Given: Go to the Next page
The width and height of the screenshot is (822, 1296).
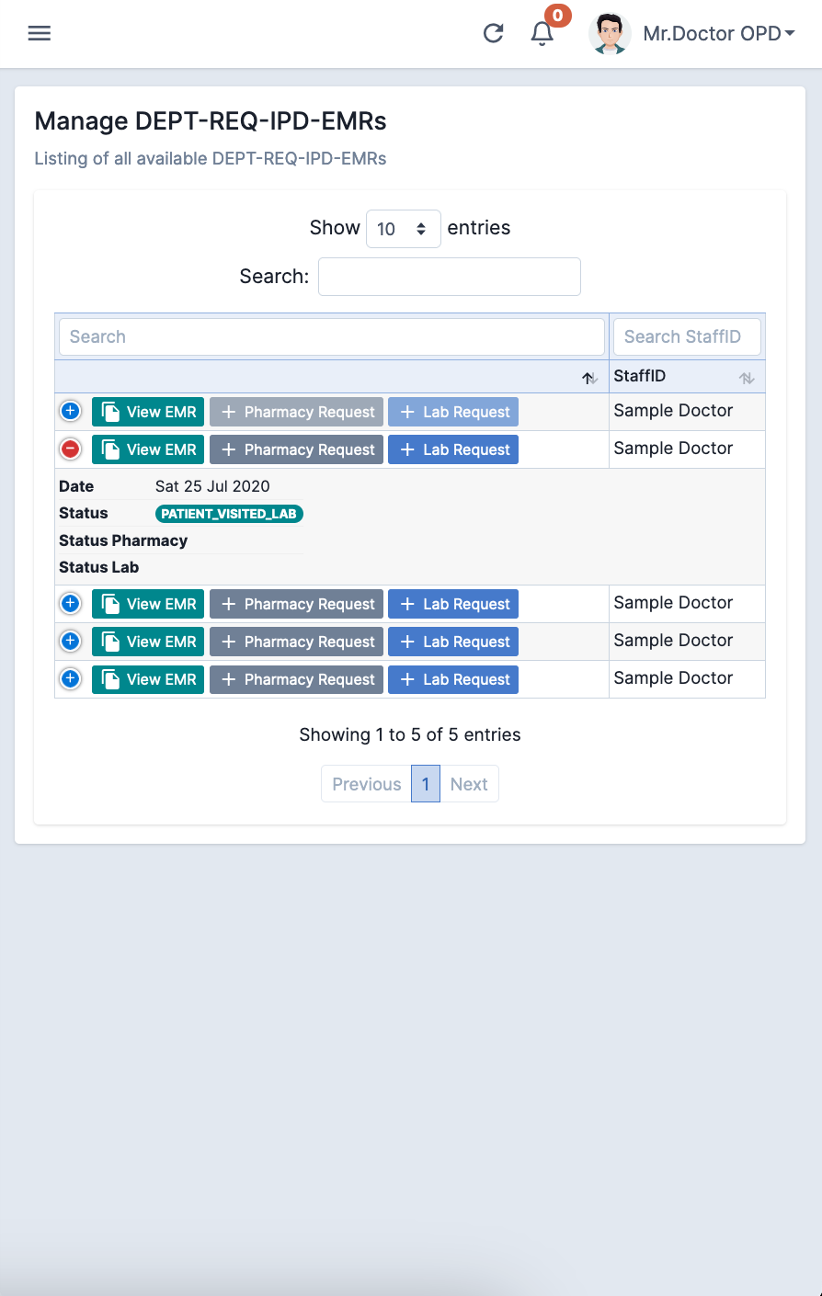Looking at the screenshot, I should point(469,784).
